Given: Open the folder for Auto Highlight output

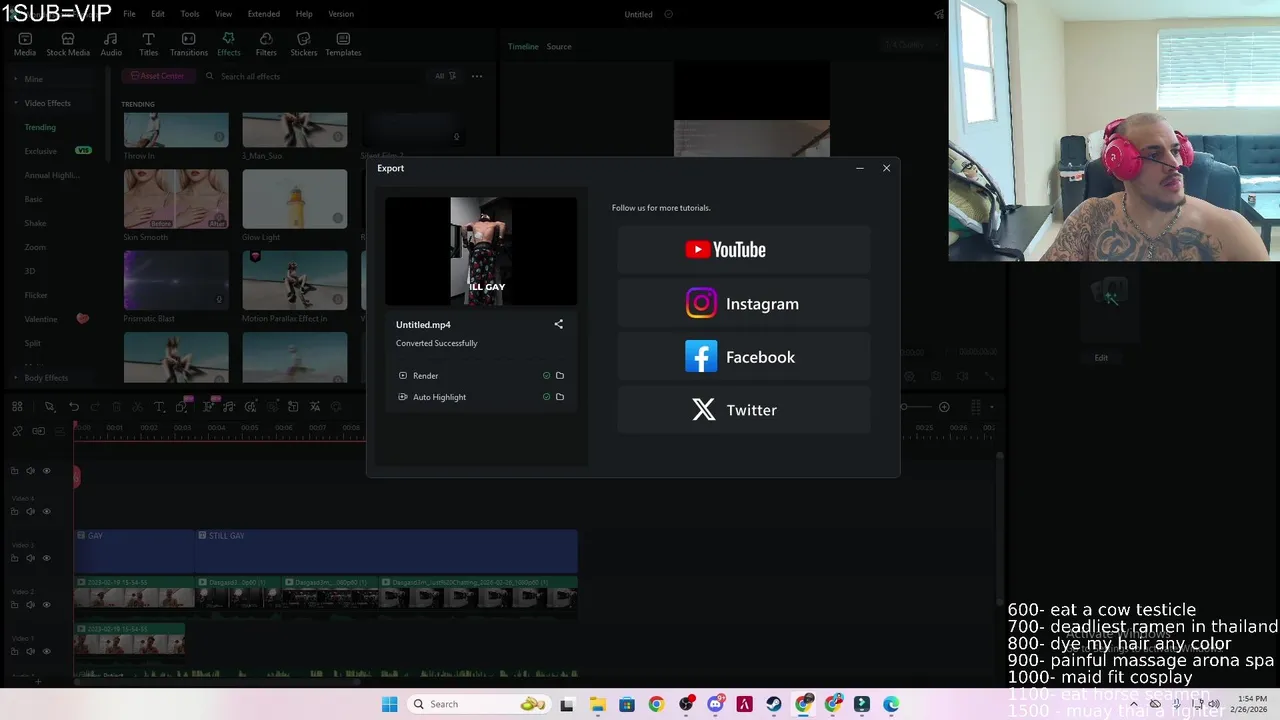Looking at the screenshot, I should coord(560,397).
